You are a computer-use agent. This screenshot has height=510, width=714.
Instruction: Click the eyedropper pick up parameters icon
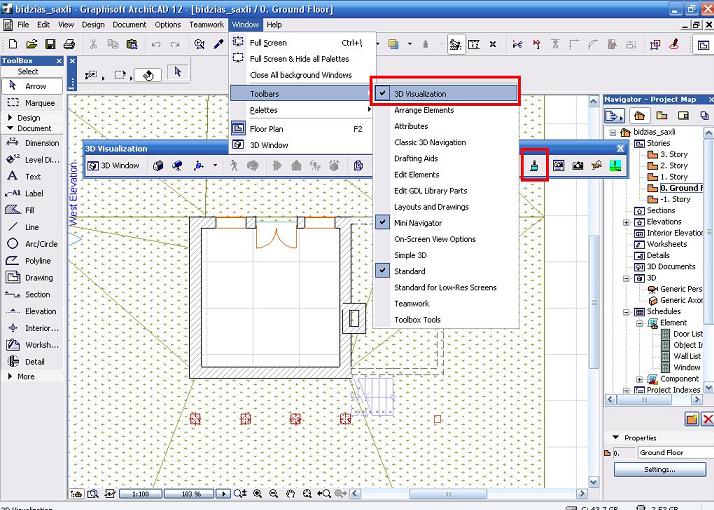219,44
